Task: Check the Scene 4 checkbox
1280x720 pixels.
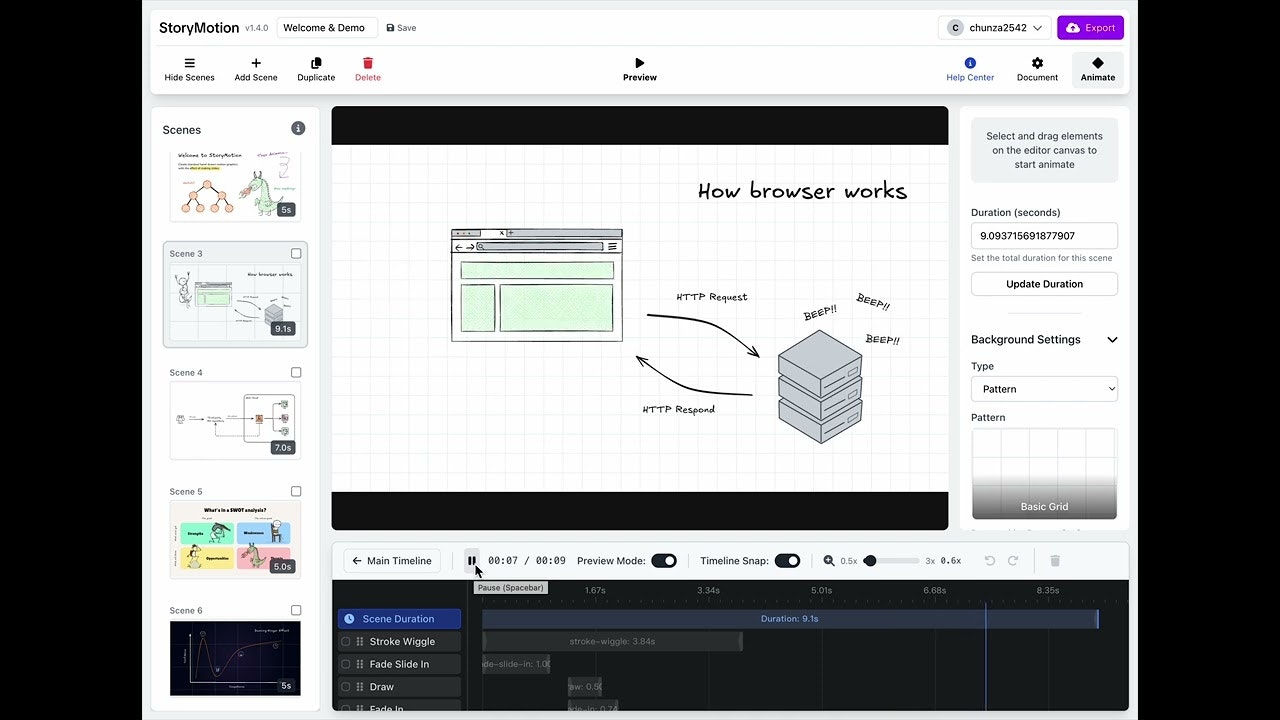Action: 296,372
